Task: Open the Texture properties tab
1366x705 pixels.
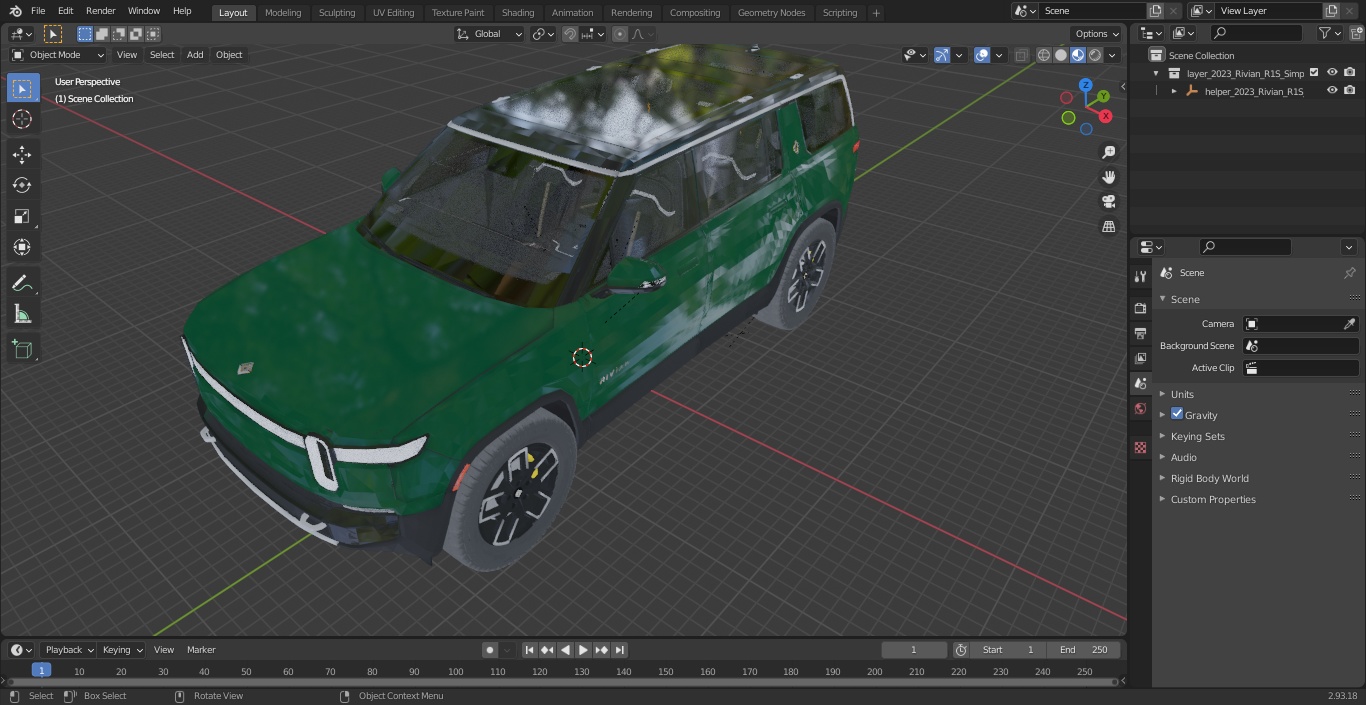Action: click(1140, 447)
